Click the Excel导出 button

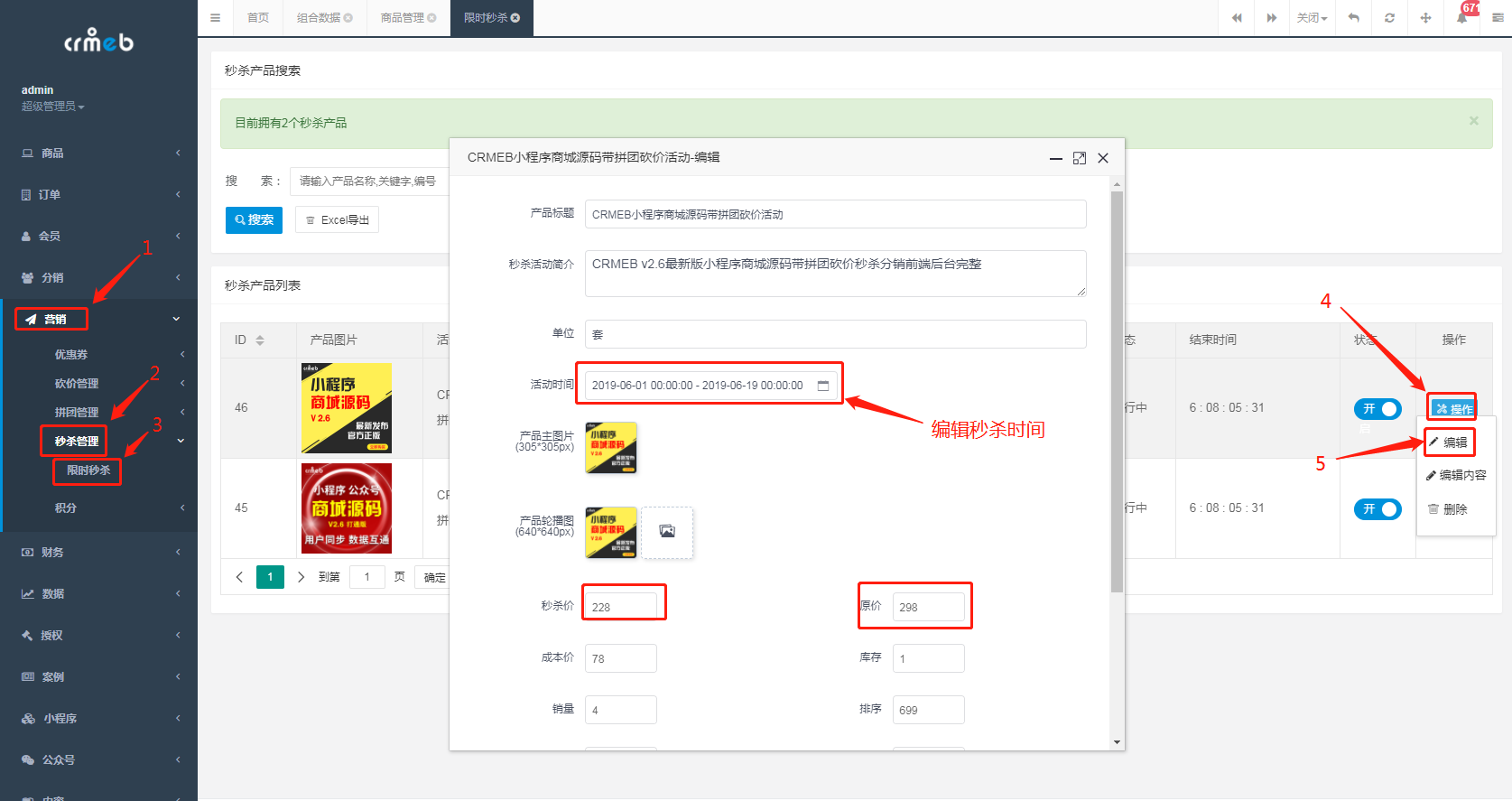[337, 219]
